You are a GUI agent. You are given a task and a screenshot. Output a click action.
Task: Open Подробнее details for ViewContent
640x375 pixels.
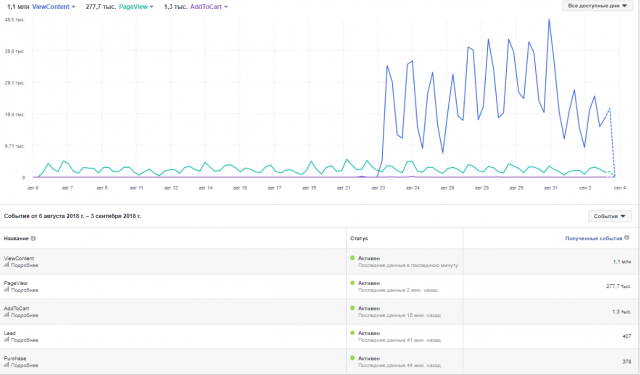pos(24,265)
